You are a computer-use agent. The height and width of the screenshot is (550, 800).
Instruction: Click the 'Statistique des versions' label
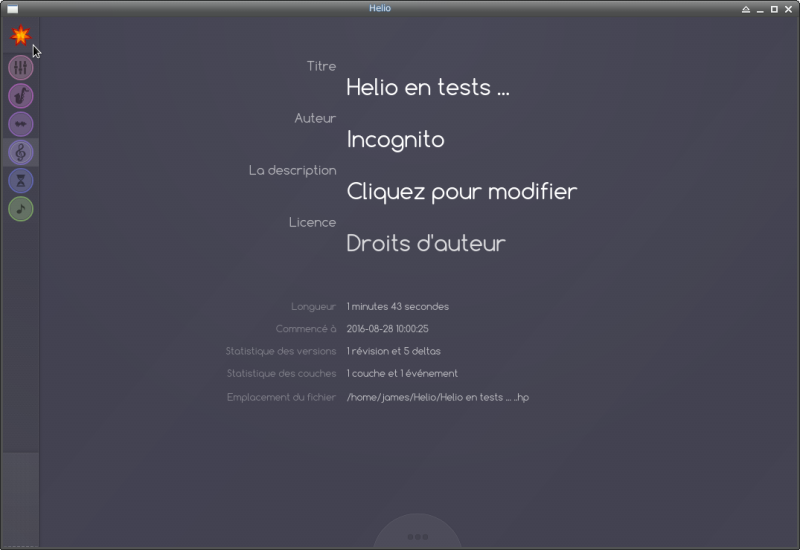click(281, 351)
